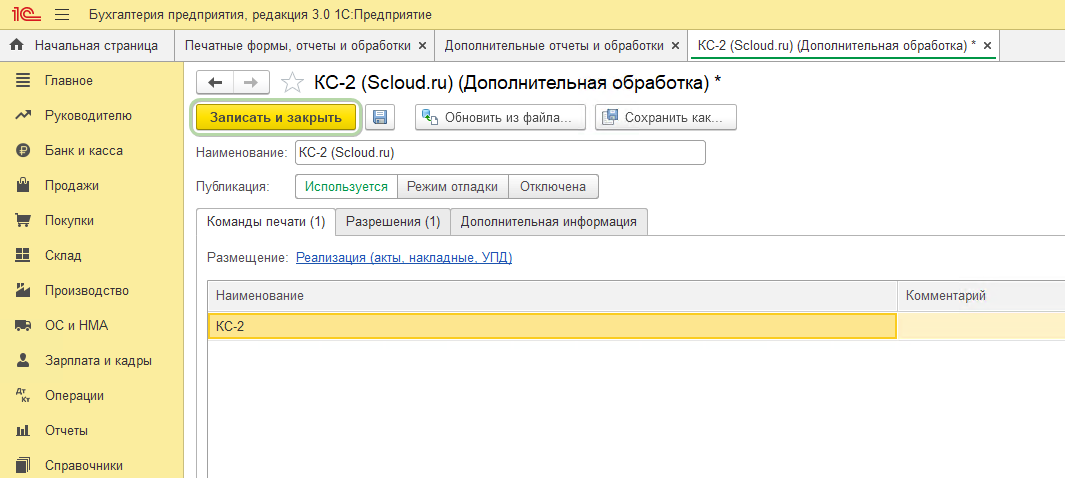This screenshot has height=478, width=1065.
Task: Open the ОС и НМА section label
Action: tap(76, 326)
